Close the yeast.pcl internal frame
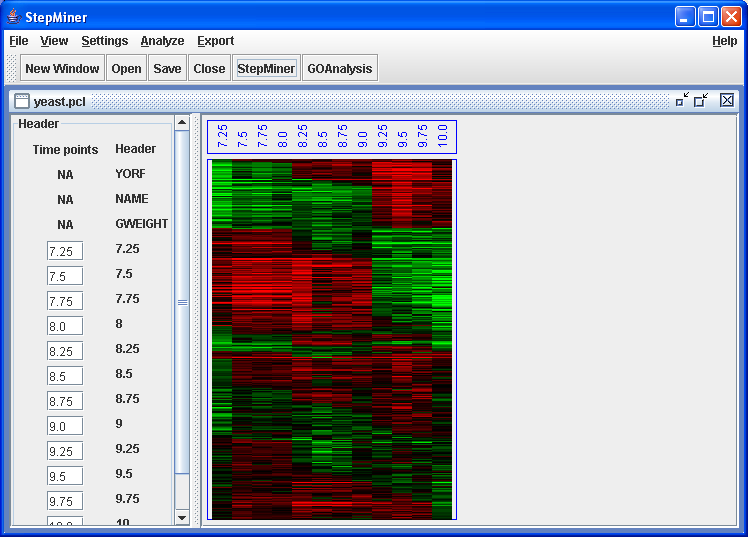The width and height of the screenshot is (748, 537). coord(727,100)
